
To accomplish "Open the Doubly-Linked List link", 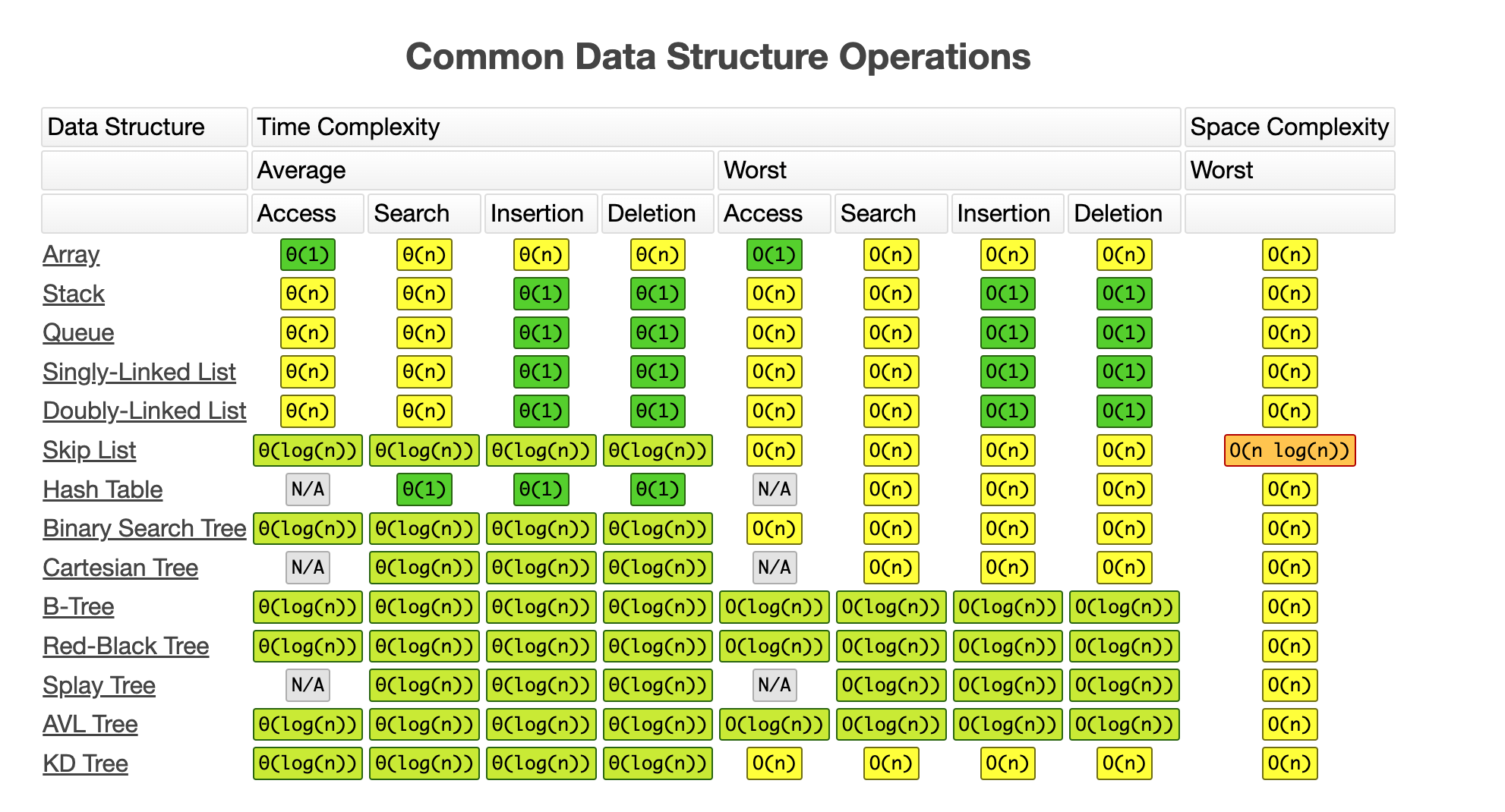I will 144,411.
